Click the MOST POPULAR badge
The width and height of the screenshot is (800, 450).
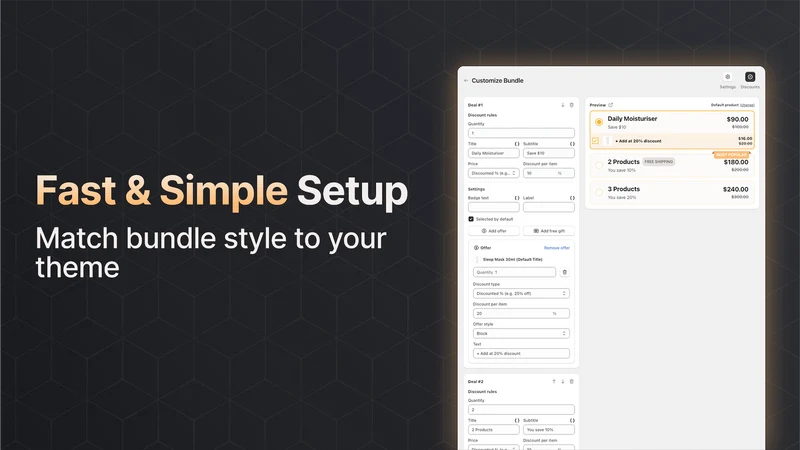point(731,155)
